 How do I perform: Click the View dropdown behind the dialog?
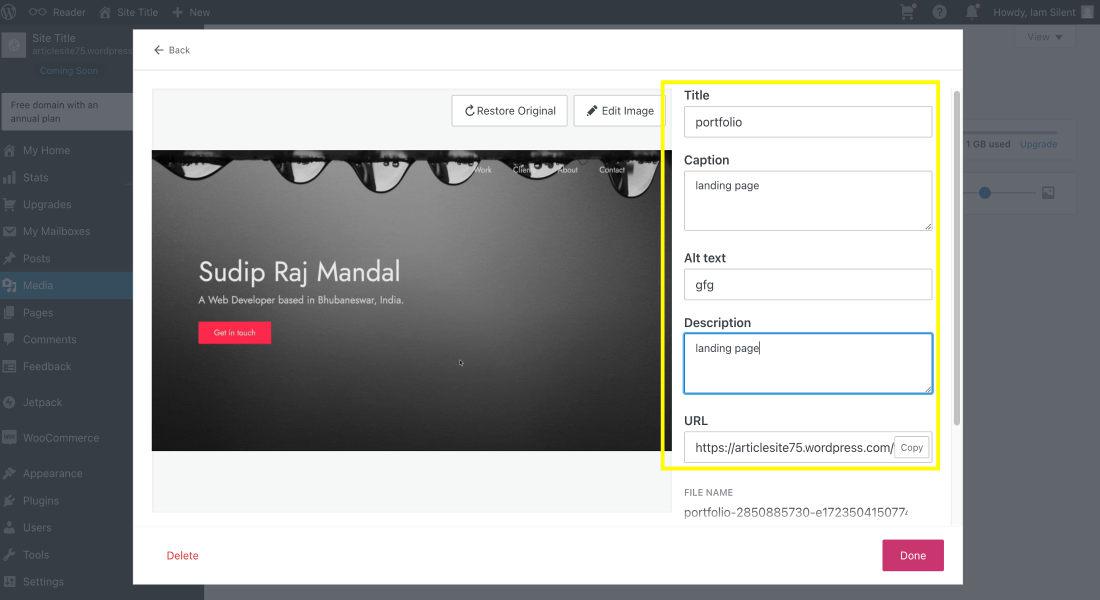pos(1045,36)
